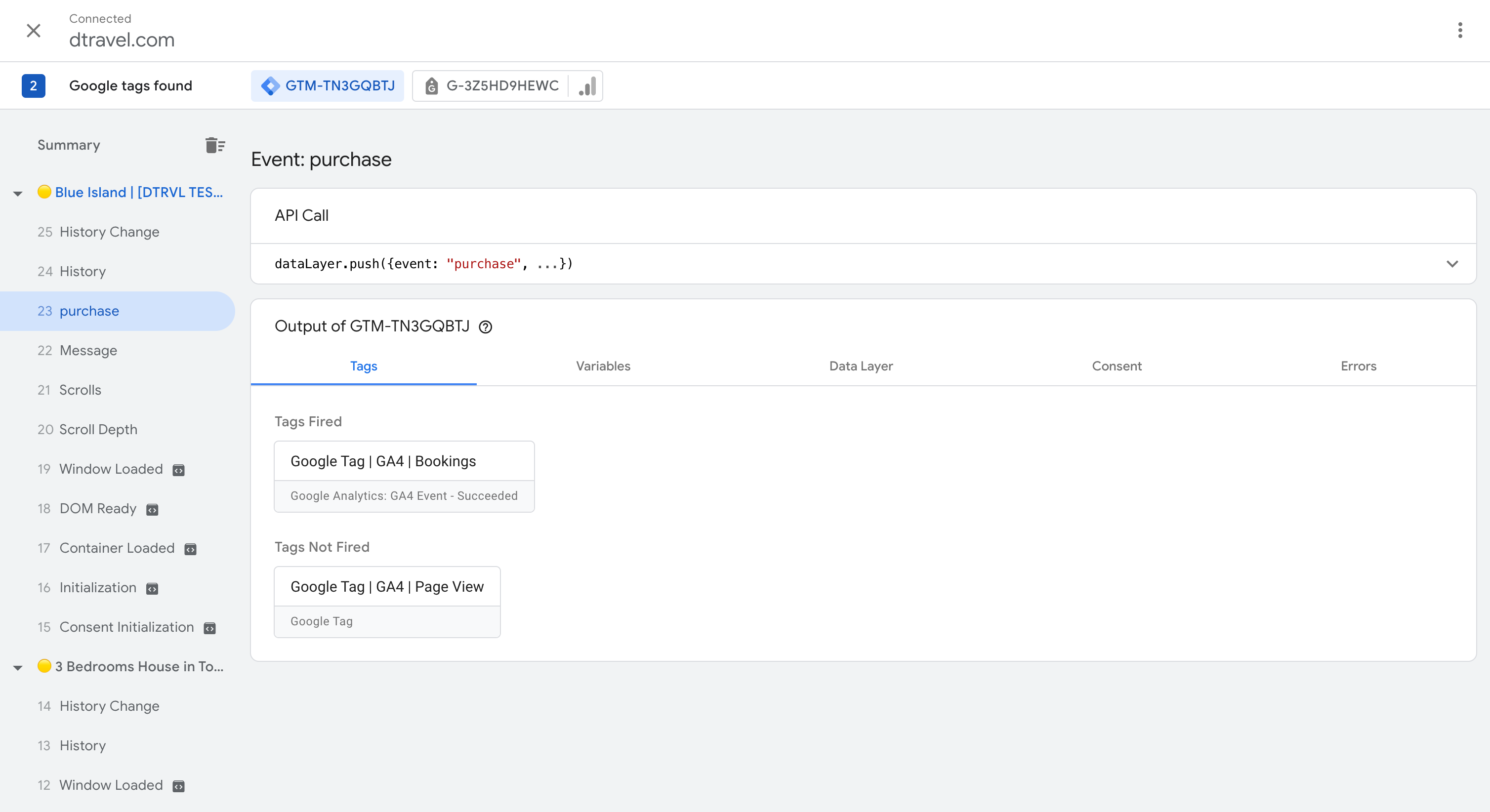Select event 15 Consent Initialization
Screen dimensions: 1490x812
(118, 627)
